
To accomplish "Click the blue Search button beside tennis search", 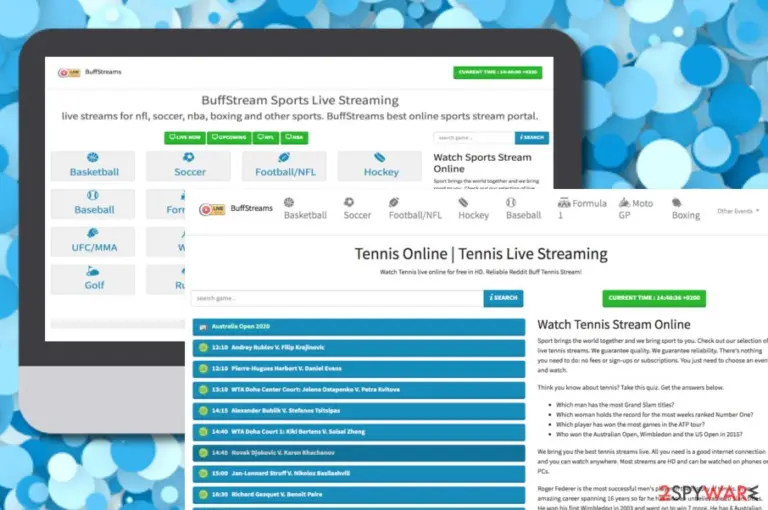I will click(x=503, y=298).
